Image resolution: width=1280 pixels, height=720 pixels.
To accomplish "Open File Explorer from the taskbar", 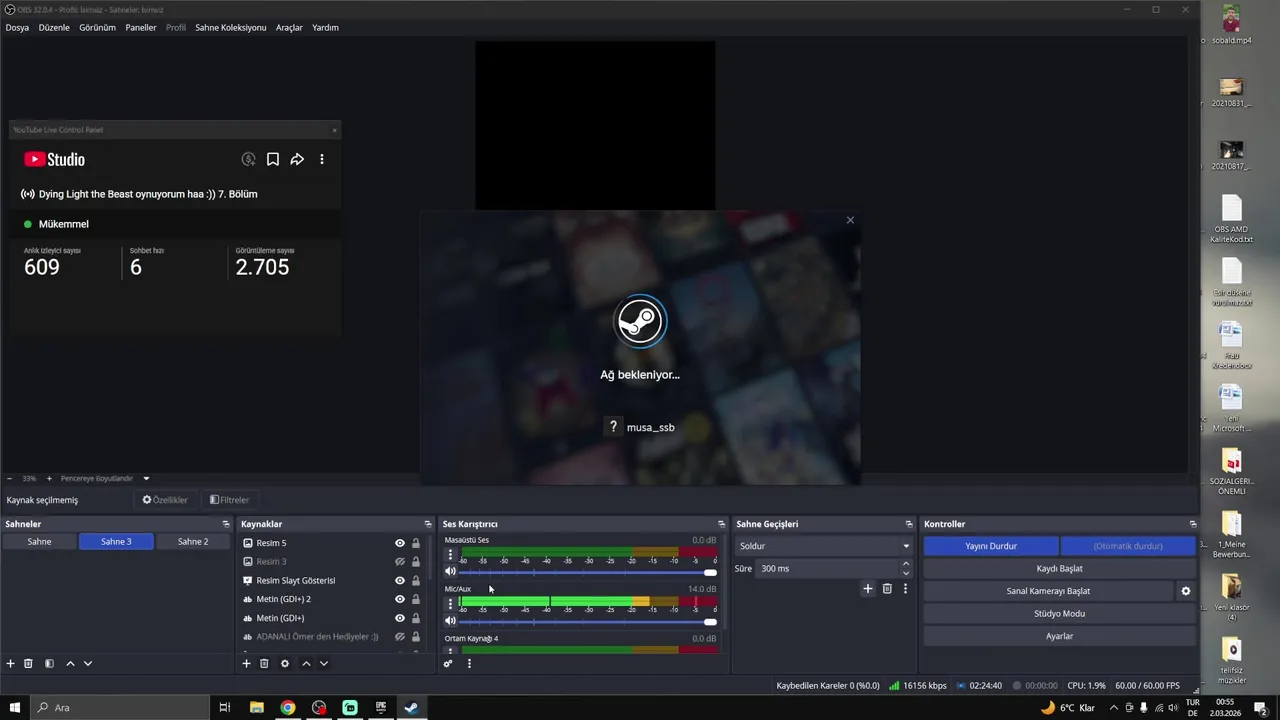I will [x=257, y=707].
